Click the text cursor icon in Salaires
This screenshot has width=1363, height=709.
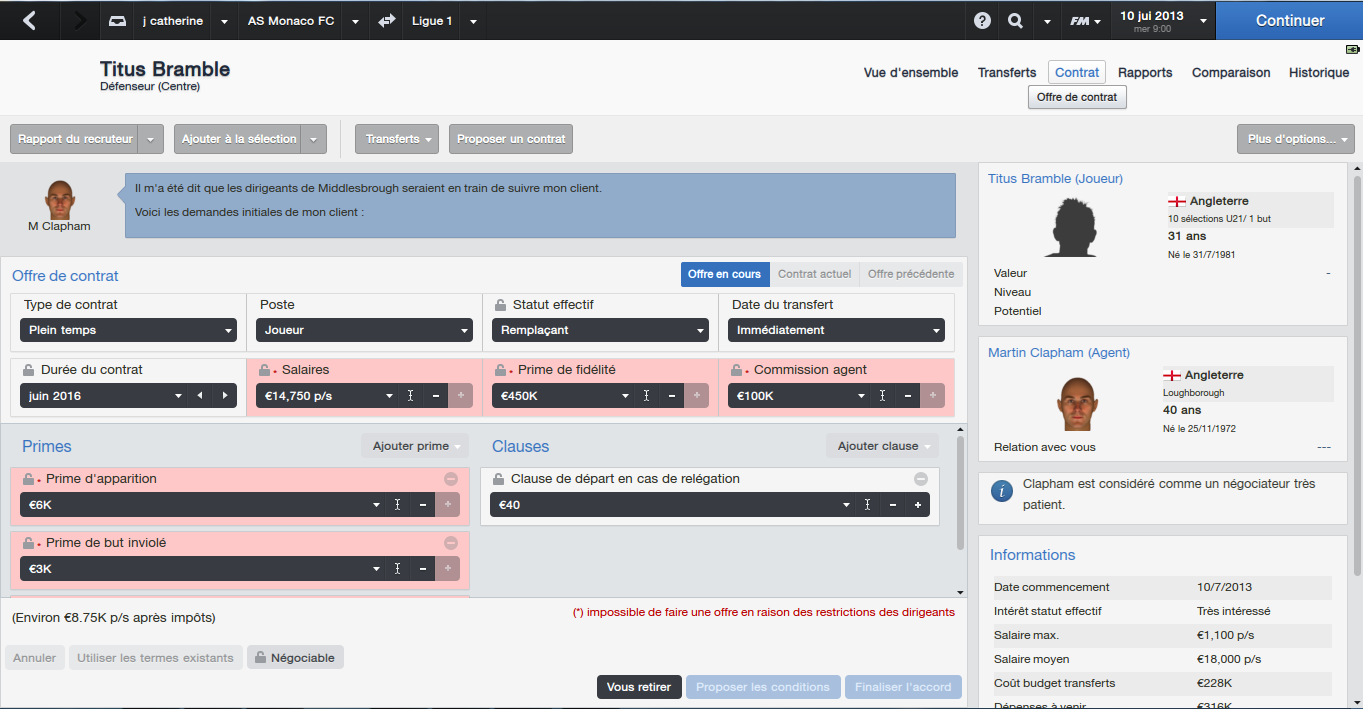(x=411, y=396)
